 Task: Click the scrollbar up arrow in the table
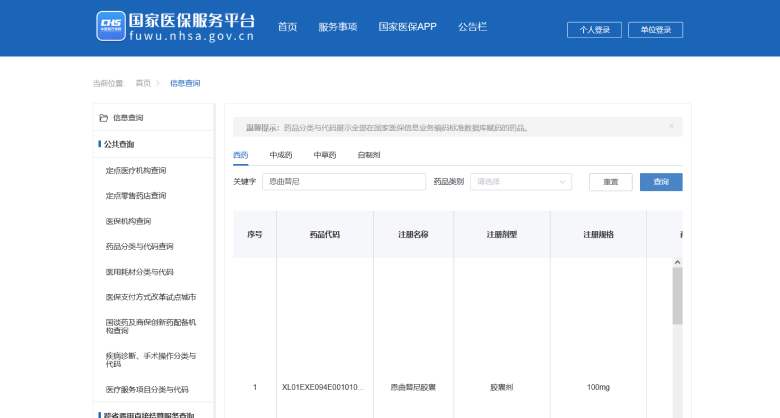[677, 262]
